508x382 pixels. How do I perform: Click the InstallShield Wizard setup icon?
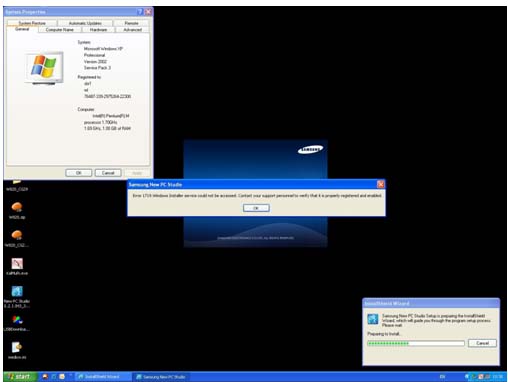(373, 319)
